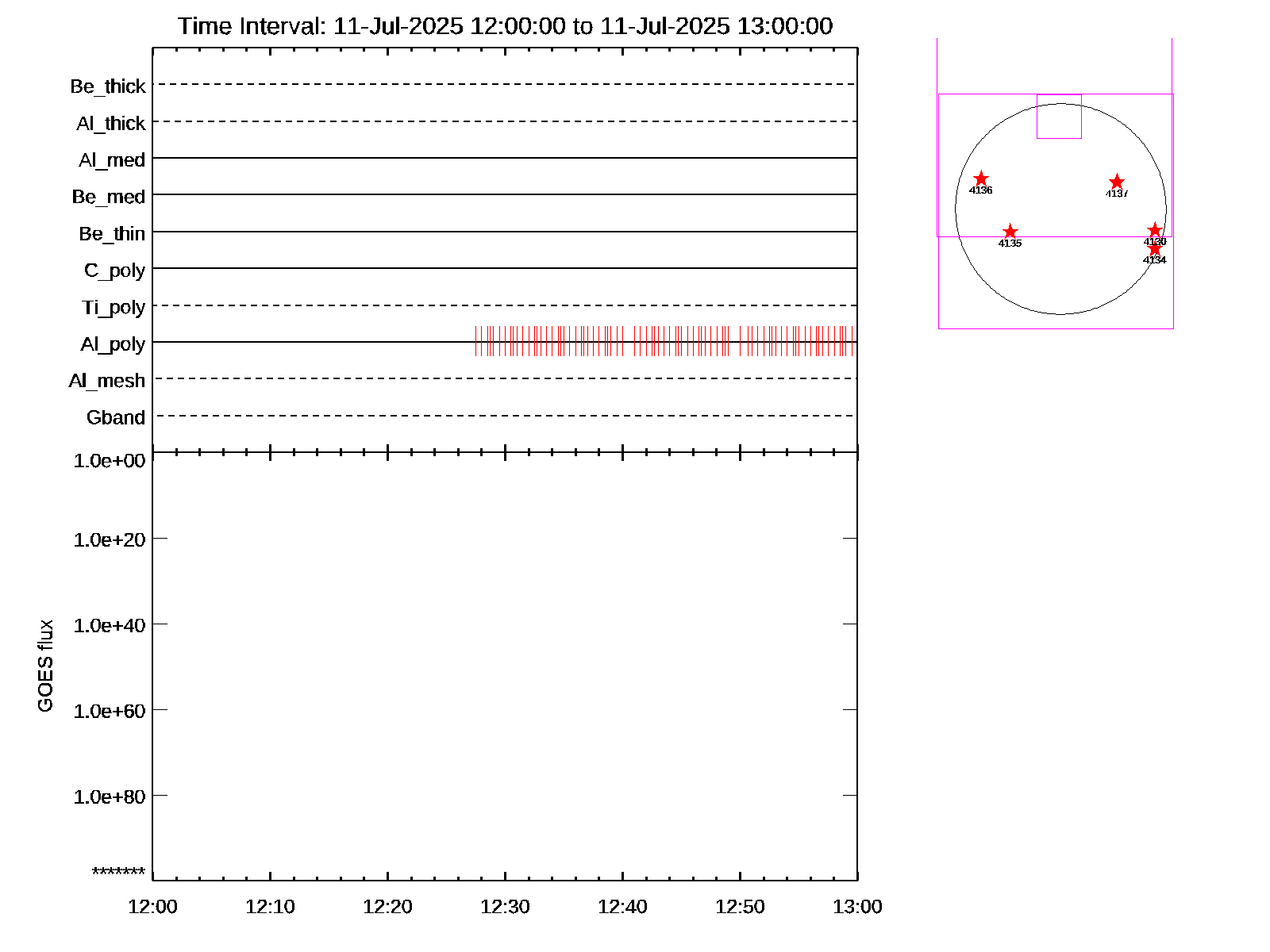Click the first red Al_poly exposure tick
Screen dimensions: 1270x952
476,341
